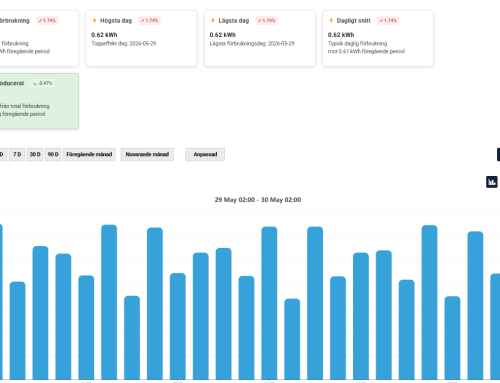The height and width of the screenshot is (383, 500).
Task: Click 0.62 kWh value in Högsta dag
Action: click(x=104, y=35)
